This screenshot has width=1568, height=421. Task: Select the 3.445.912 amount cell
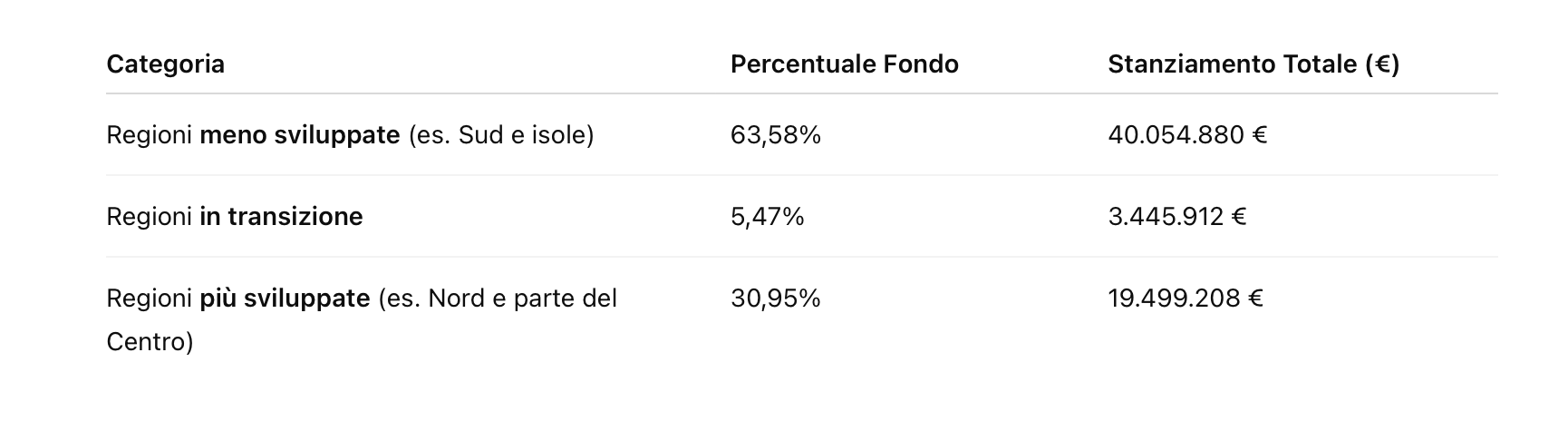pos(1166,217)
